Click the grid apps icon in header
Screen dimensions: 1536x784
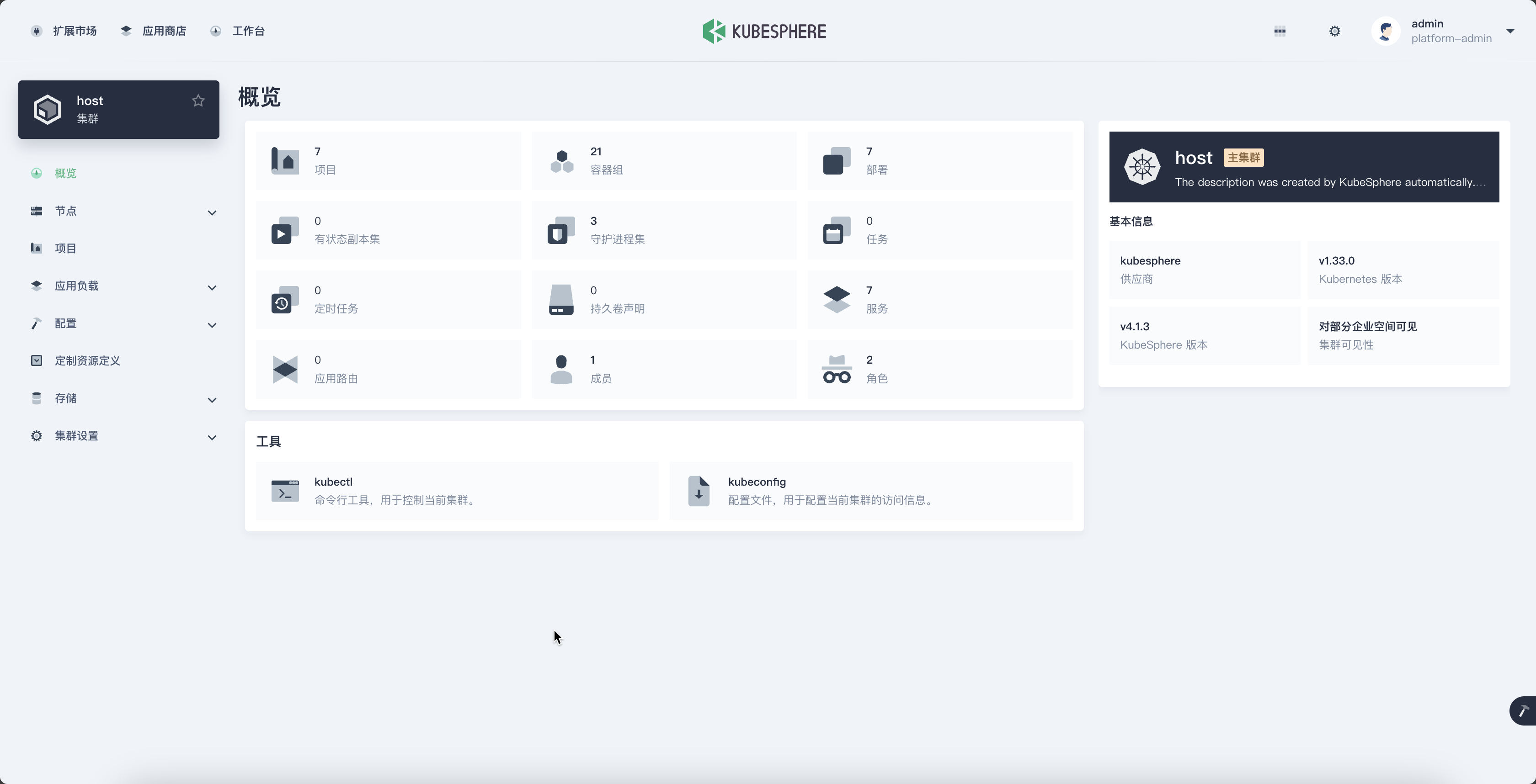1280,31
